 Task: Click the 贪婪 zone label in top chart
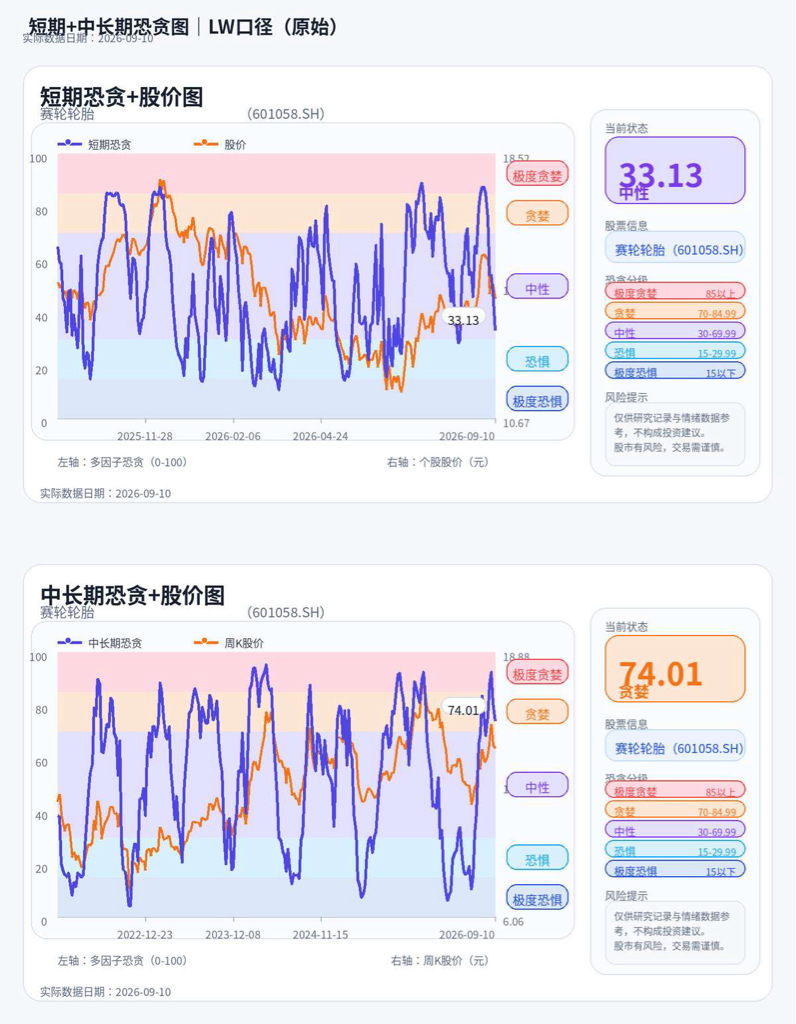537,214
